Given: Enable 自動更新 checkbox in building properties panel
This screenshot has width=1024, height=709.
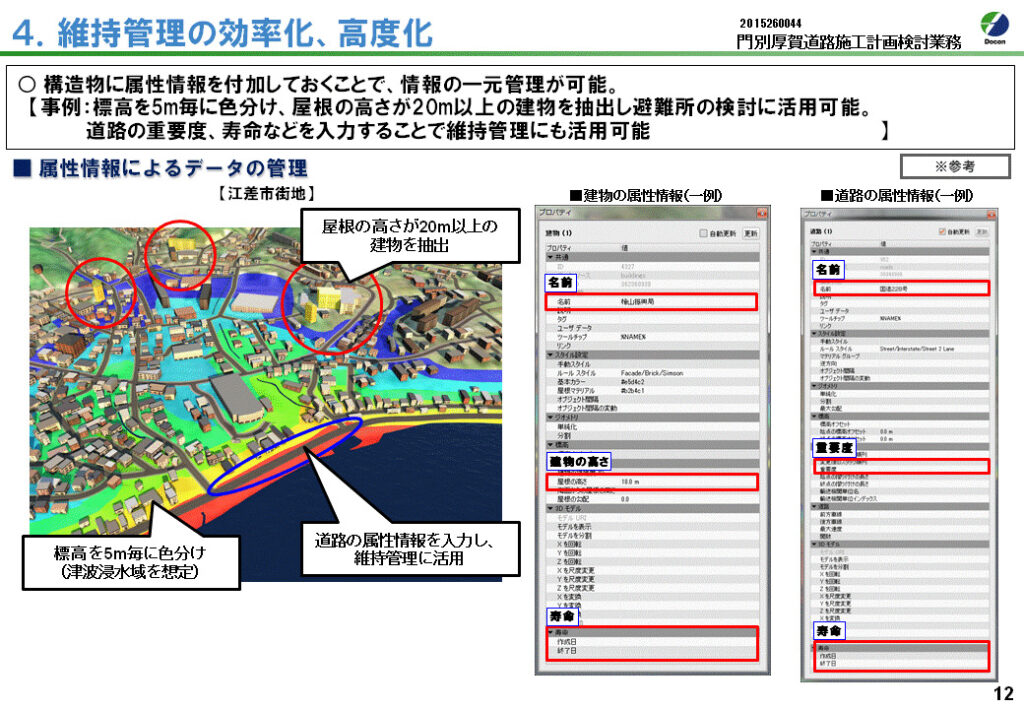Looking at the screenshot, I should [x=704, y=232].
